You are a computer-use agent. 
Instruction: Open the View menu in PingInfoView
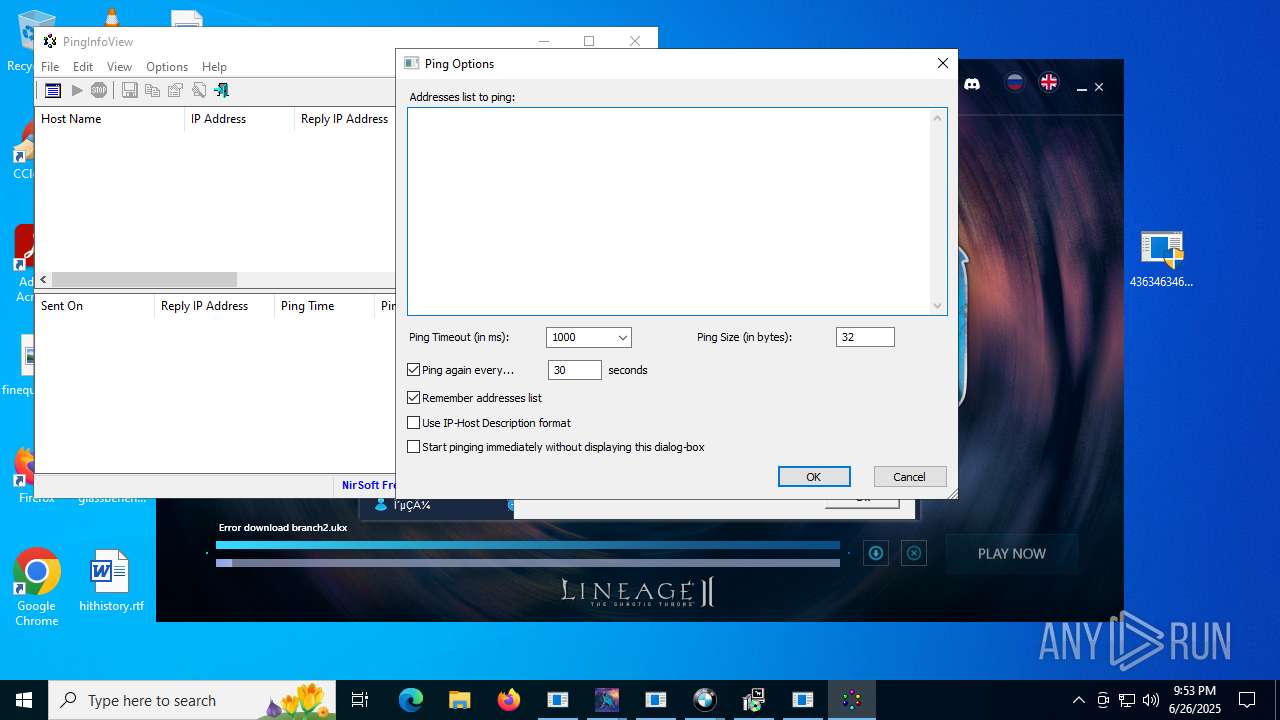click(119, 67)
